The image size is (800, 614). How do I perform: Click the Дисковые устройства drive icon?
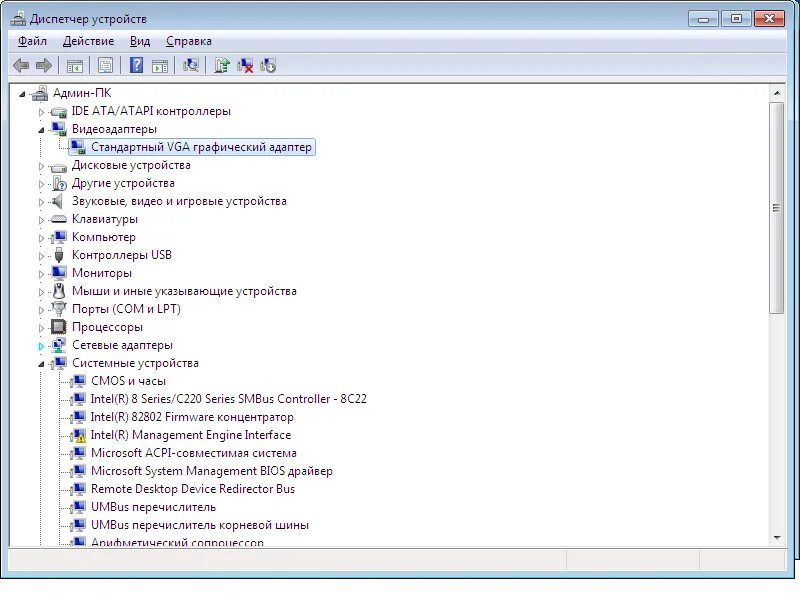59,166
